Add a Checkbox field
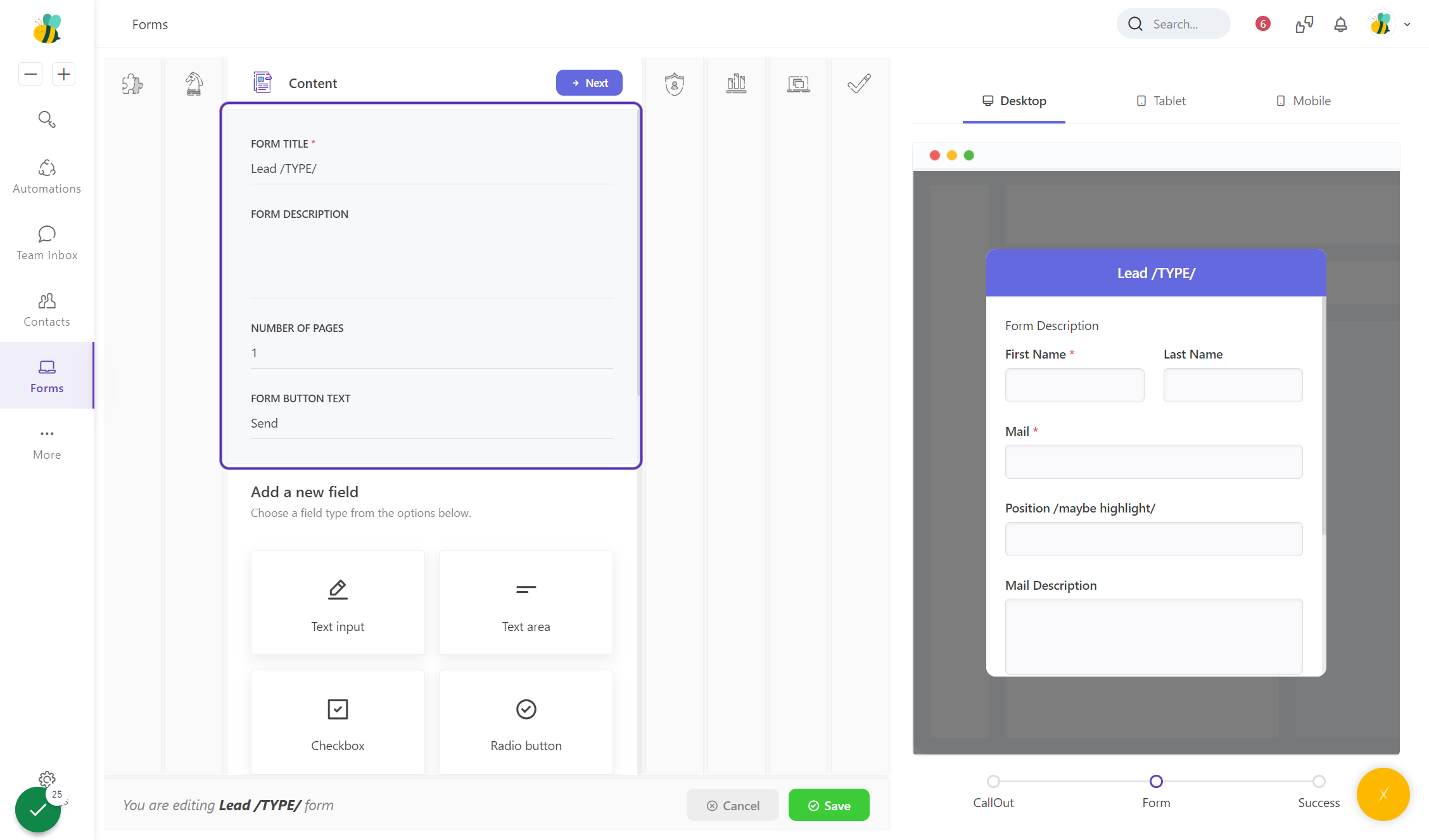The image size is (1429, 840). click(x=338, y=722)
